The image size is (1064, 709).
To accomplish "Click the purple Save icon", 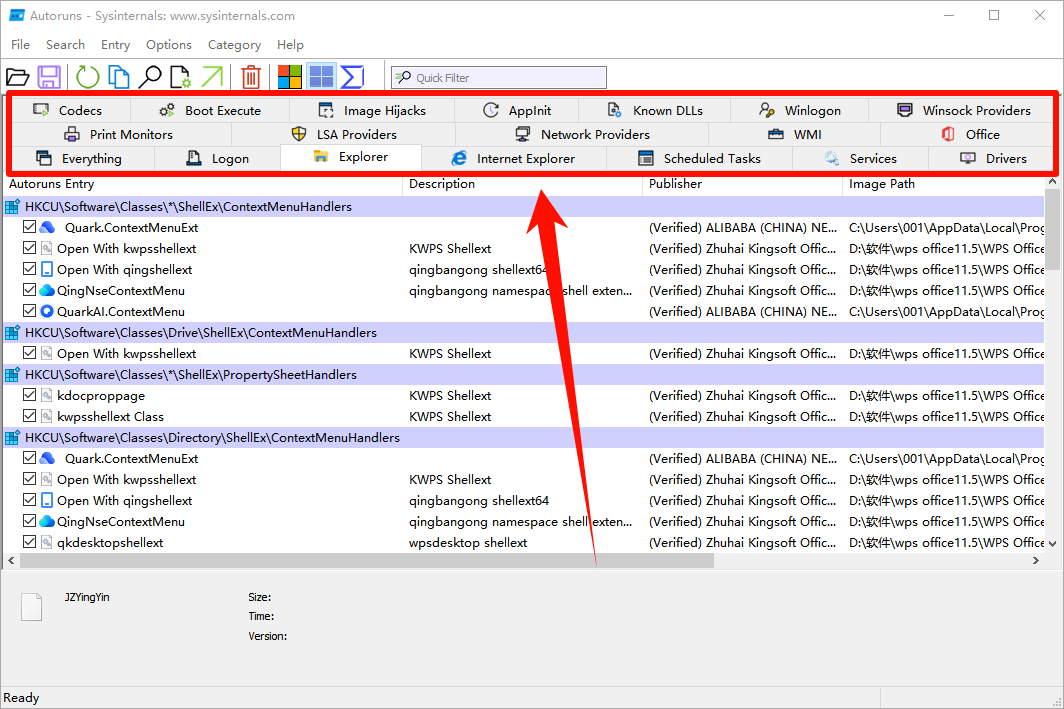I will point(49,77).
